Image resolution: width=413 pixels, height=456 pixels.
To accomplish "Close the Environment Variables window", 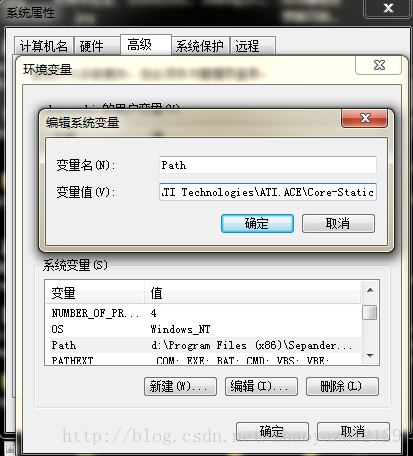I will point(379,65).
